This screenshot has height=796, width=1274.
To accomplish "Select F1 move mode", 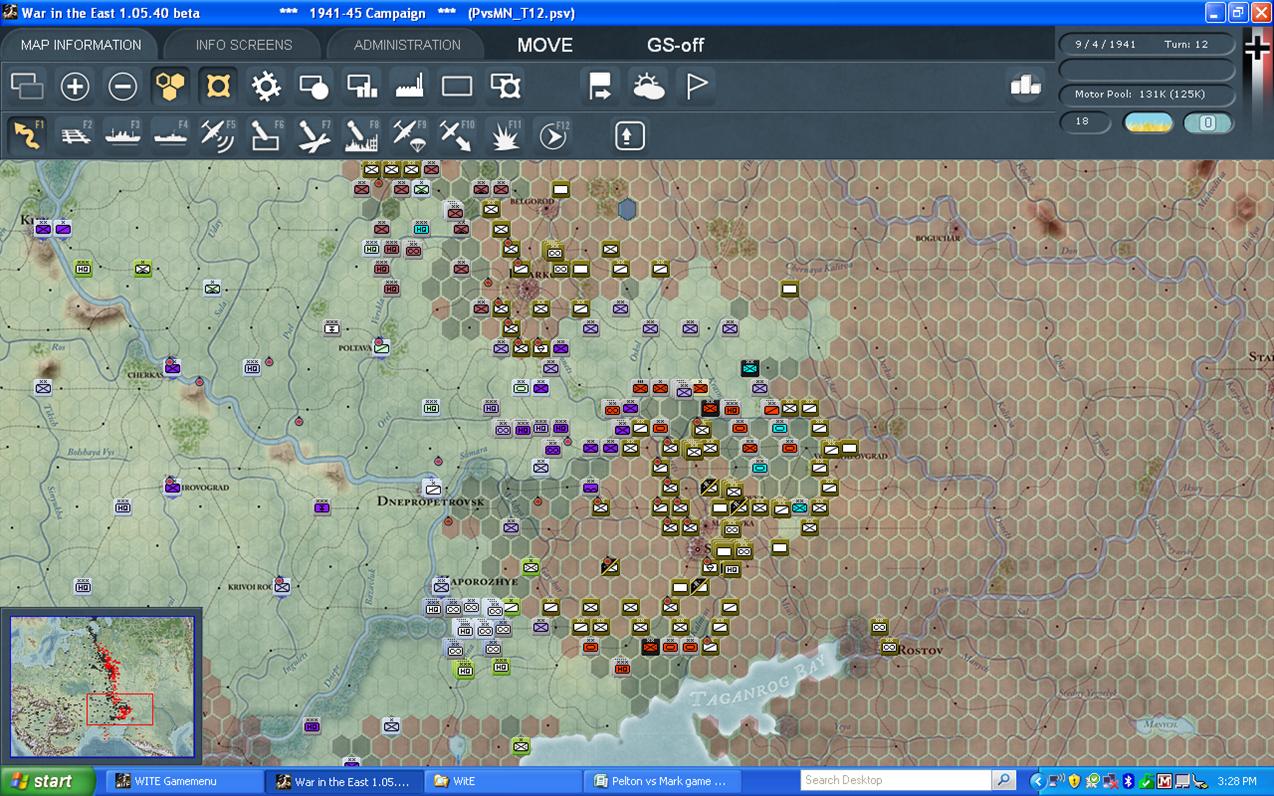I will coord(27,135).
